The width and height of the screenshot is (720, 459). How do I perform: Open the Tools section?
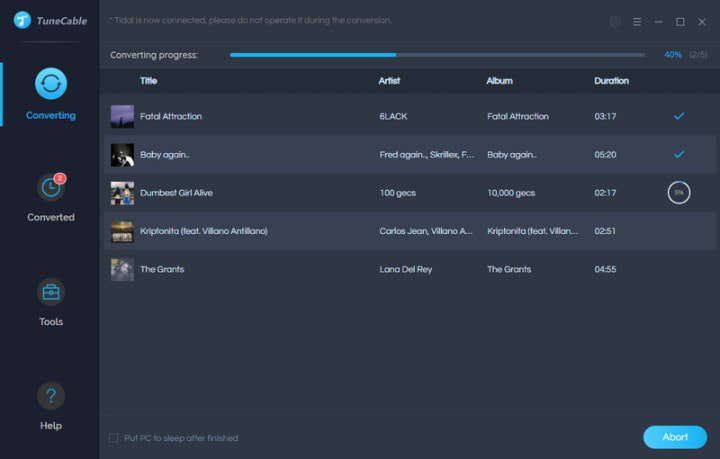[x=51, y=302]
